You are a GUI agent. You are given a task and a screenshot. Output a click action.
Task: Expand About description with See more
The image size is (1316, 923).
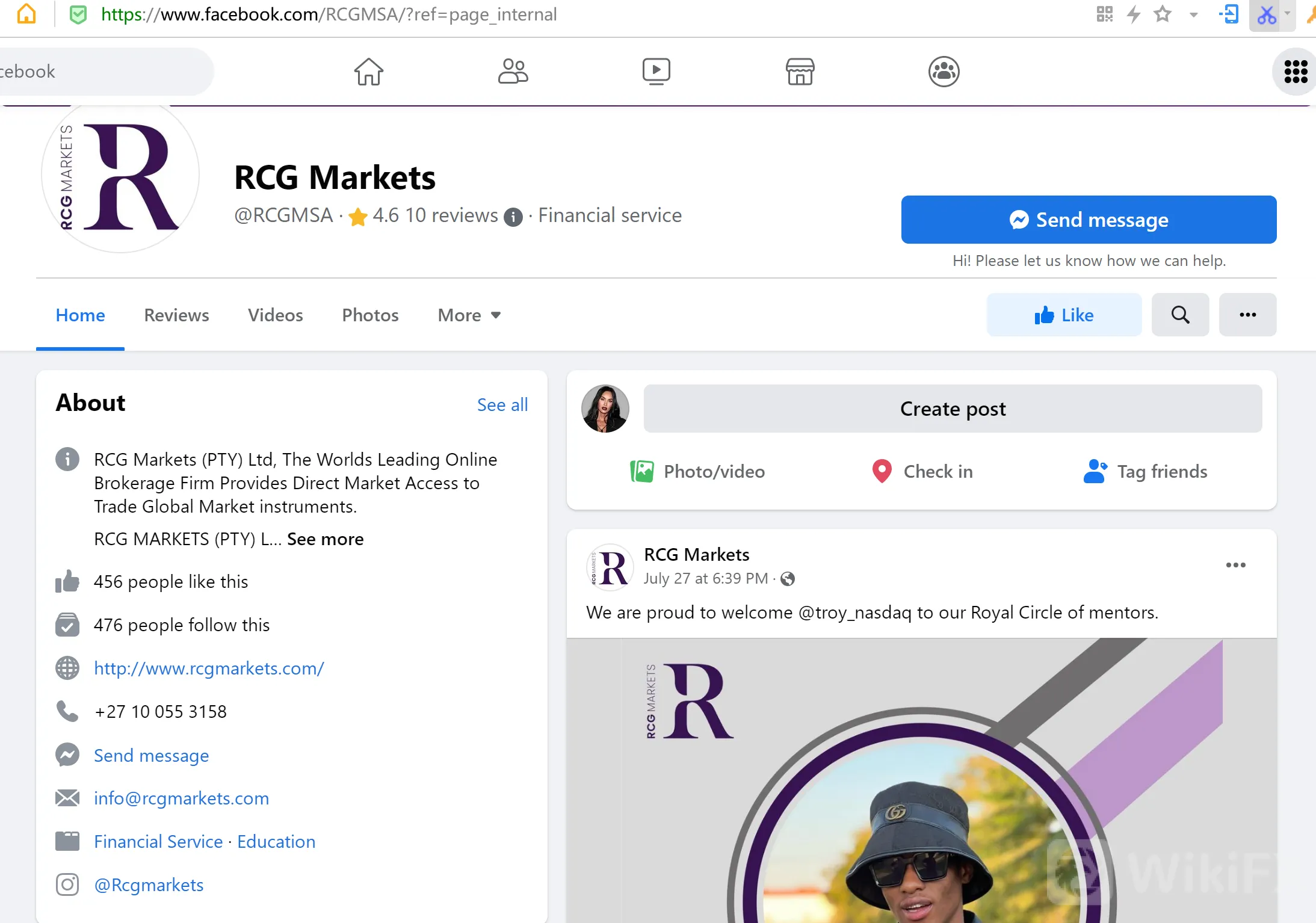(326, 539)
